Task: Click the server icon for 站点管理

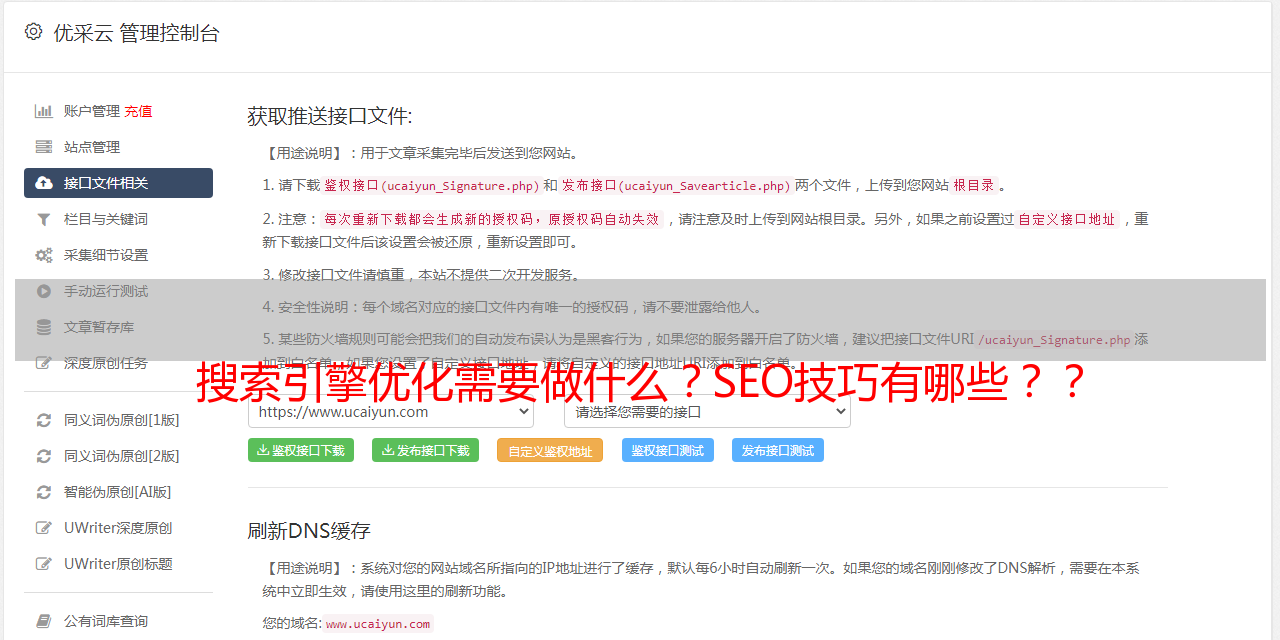Action: (44, 147)
